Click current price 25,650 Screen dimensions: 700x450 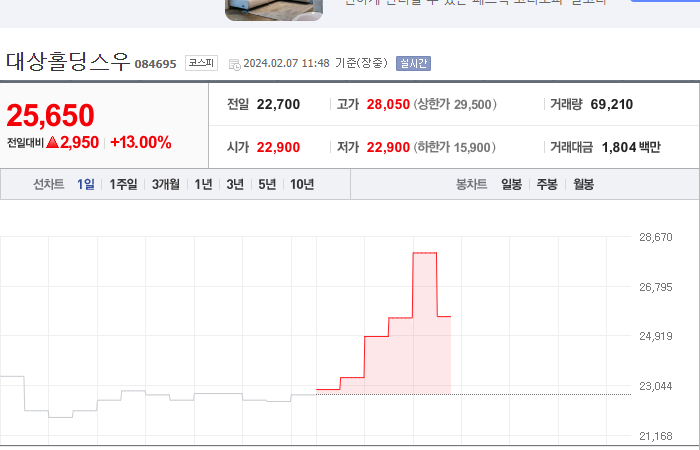tap(50, 115)
